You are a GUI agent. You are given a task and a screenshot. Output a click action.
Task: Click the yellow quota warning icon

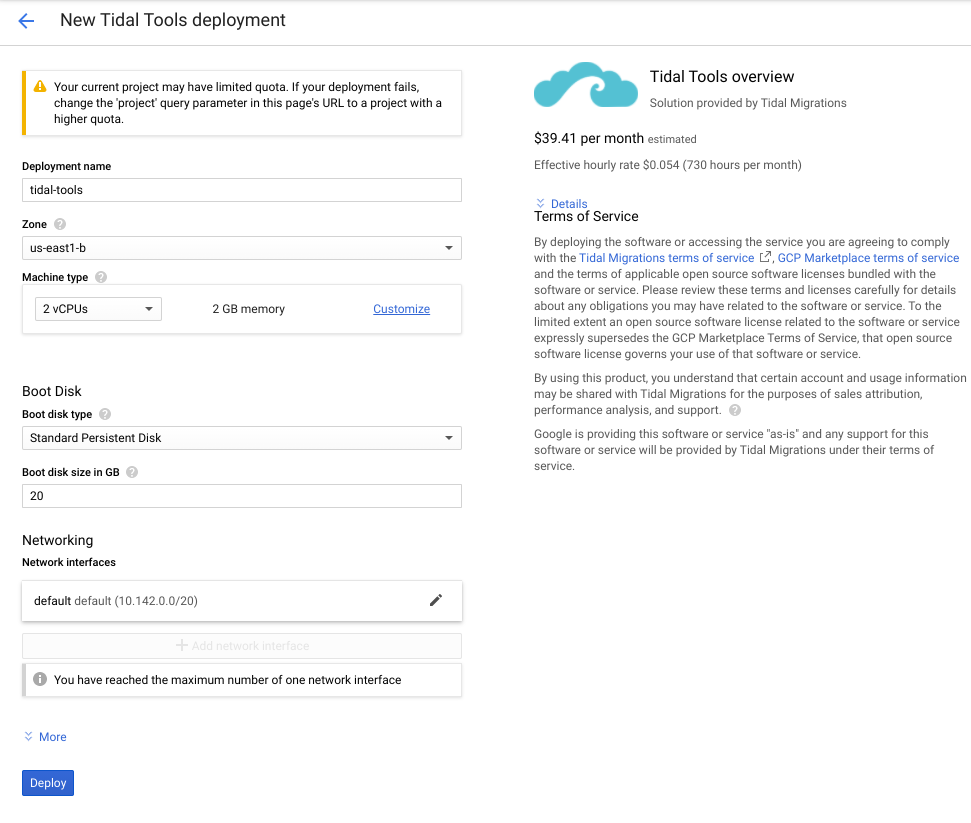click(x=40, y=87)
